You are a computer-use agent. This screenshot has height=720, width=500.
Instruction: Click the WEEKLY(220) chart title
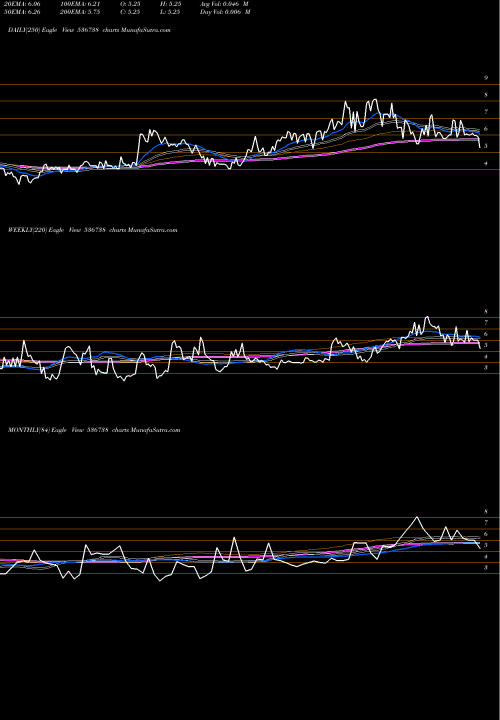(x=92, y=230)
